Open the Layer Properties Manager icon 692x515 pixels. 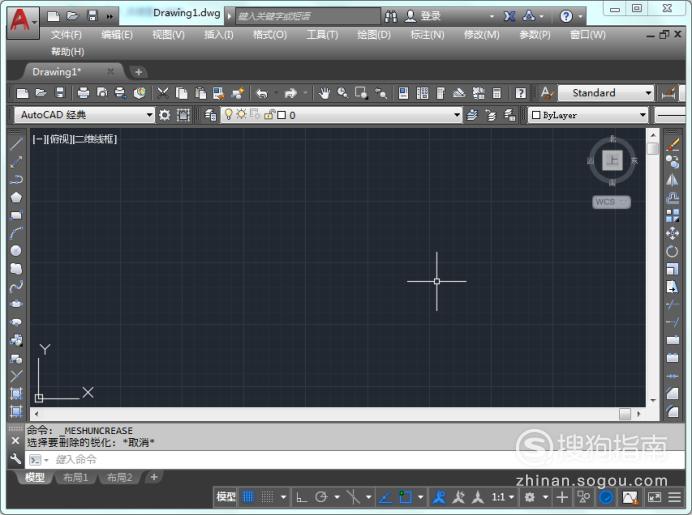(210, 115)
